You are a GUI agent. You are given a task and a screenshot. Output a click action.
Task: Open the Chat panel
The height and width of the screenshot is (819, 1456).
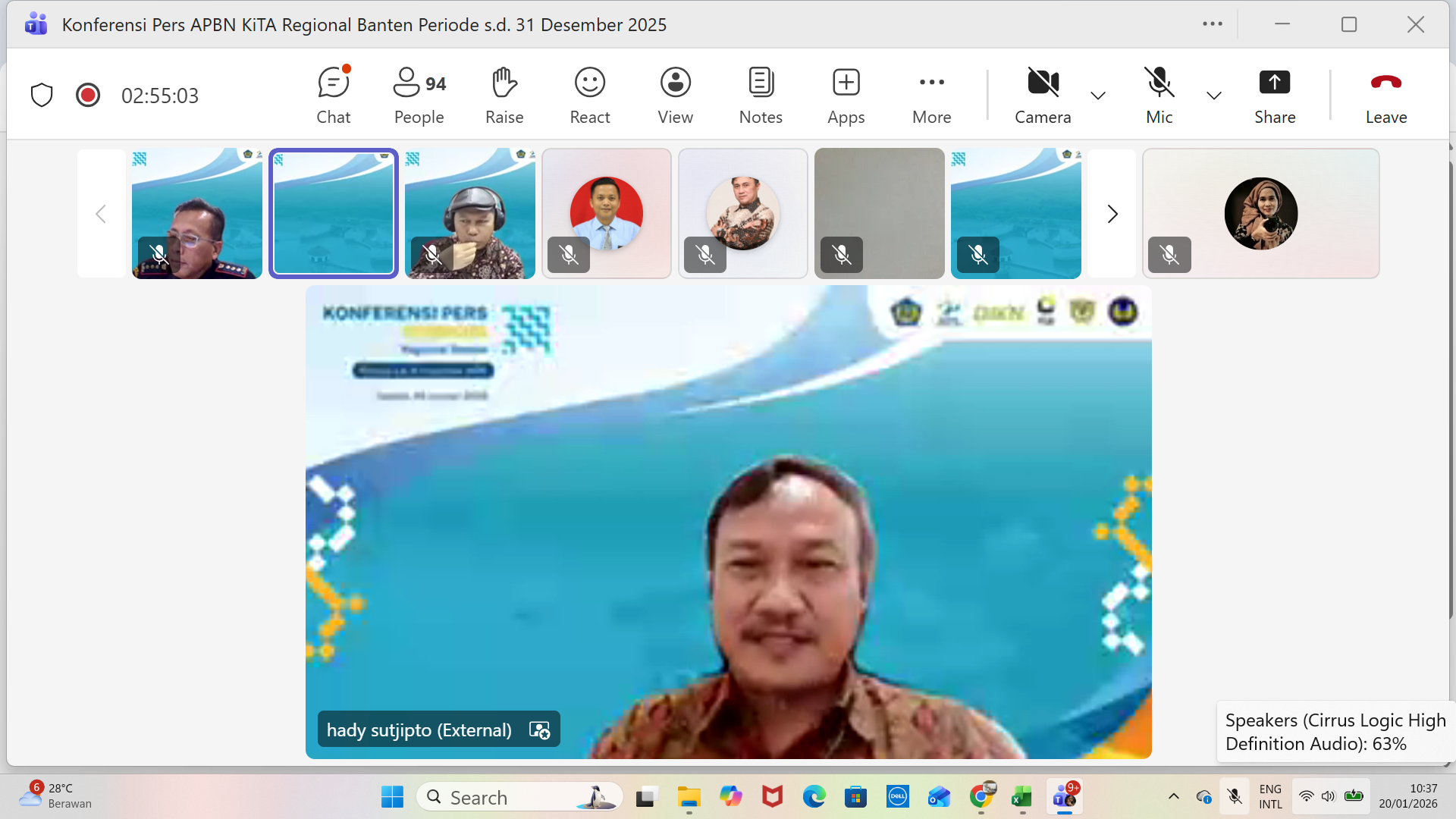pyautogui.click(x=333, y=96)
